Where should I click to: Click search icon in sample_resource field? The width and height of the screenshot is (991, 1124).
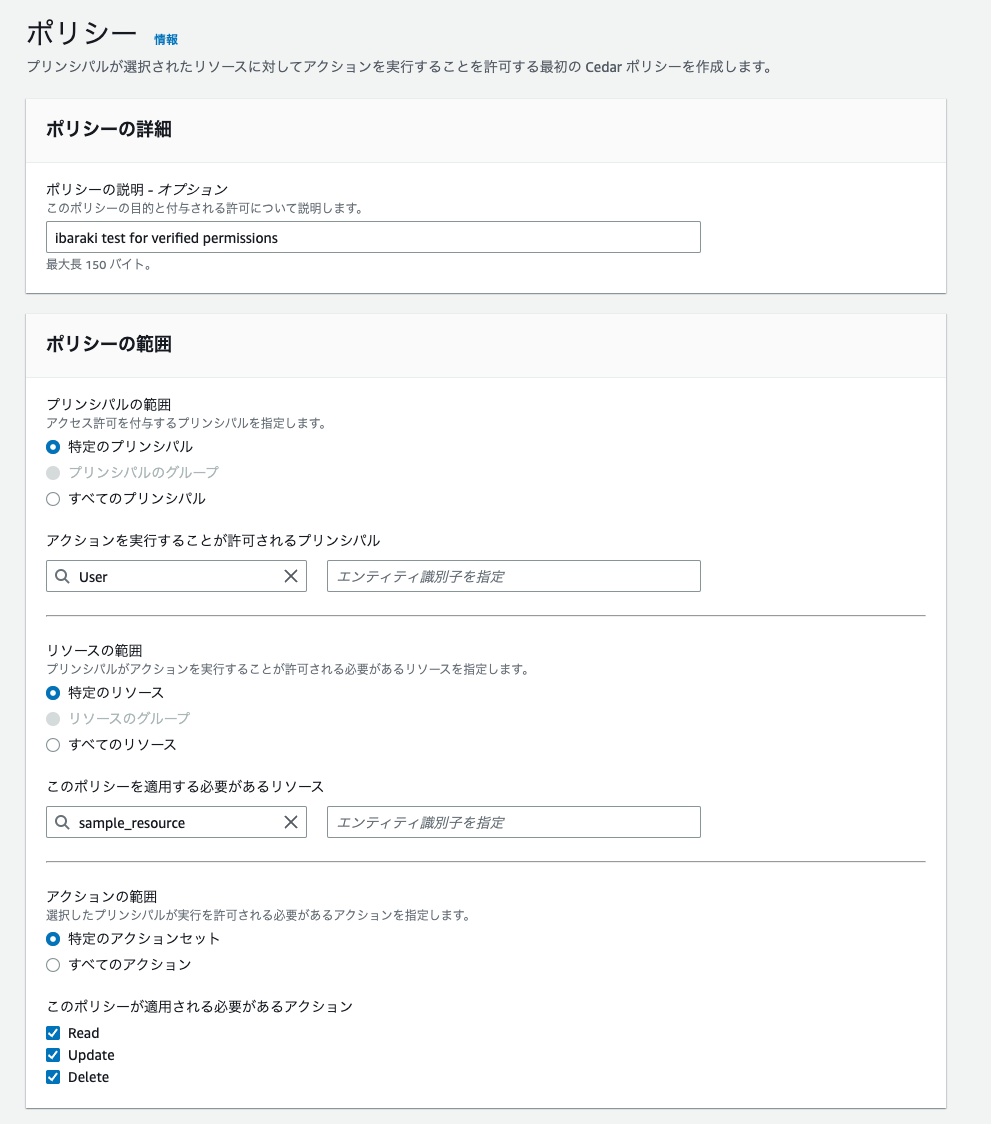pos(62,822)
